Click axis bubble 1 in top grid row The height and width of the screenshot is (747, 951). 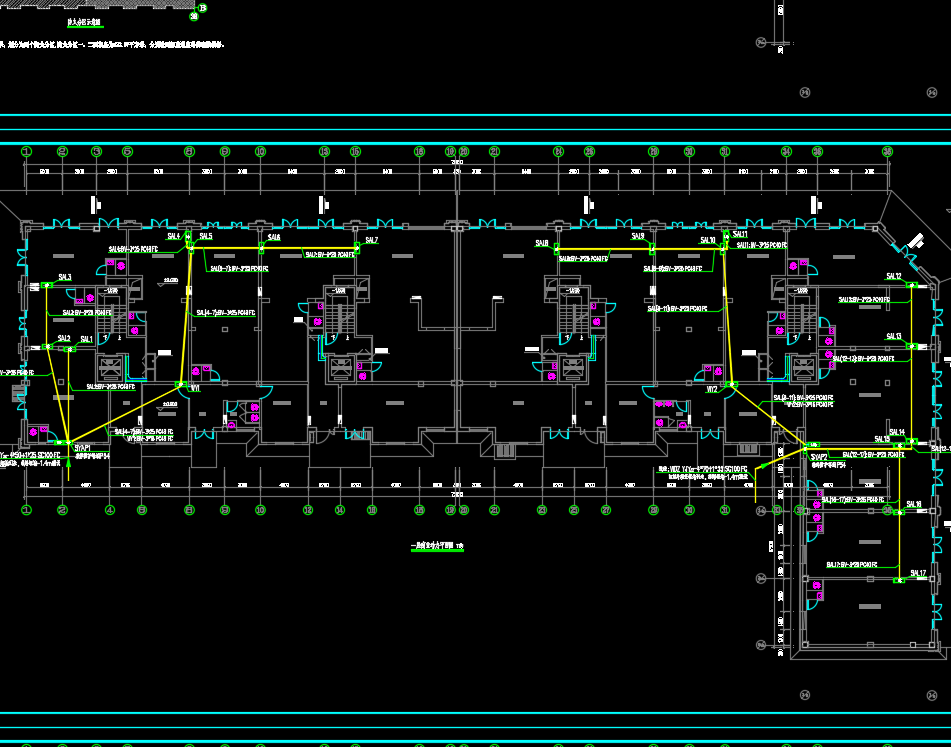27,152
